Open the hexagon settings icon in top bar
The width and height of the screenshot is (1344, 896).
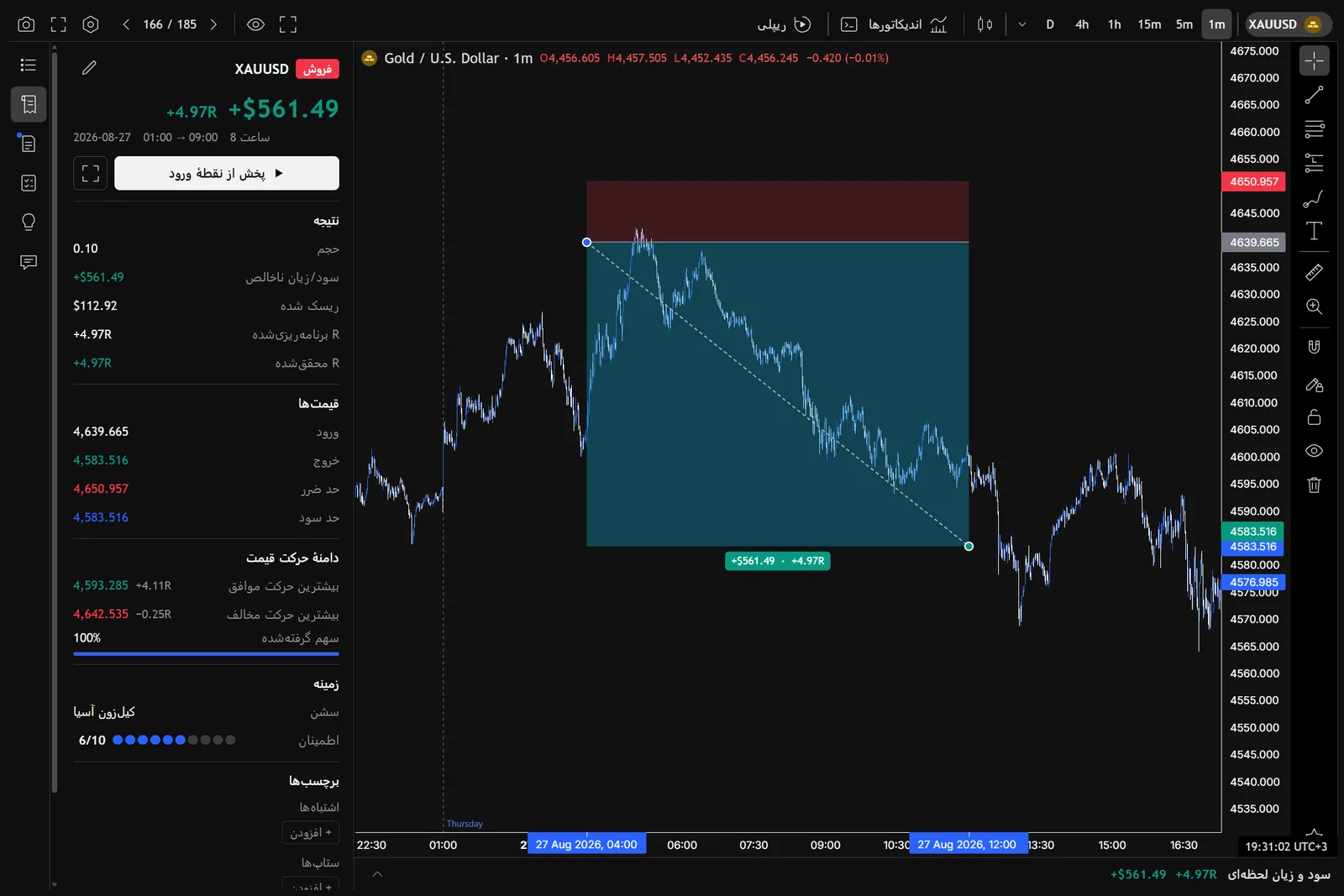point(91,24)
